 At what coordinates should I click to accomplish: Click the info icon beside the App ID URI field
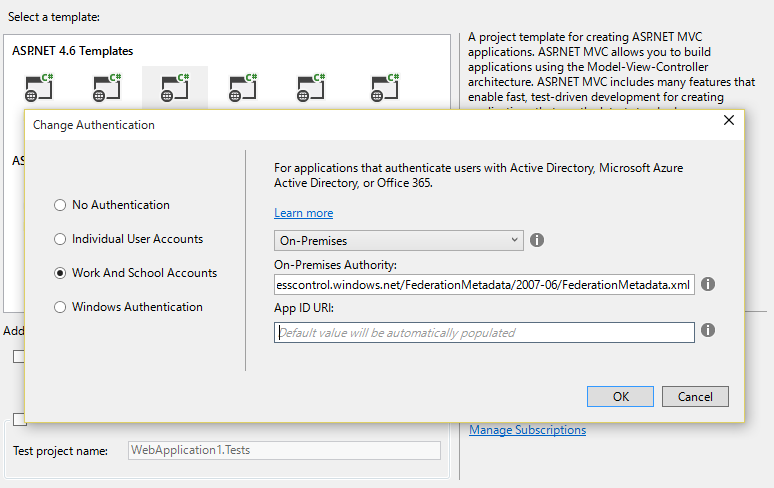708,330
